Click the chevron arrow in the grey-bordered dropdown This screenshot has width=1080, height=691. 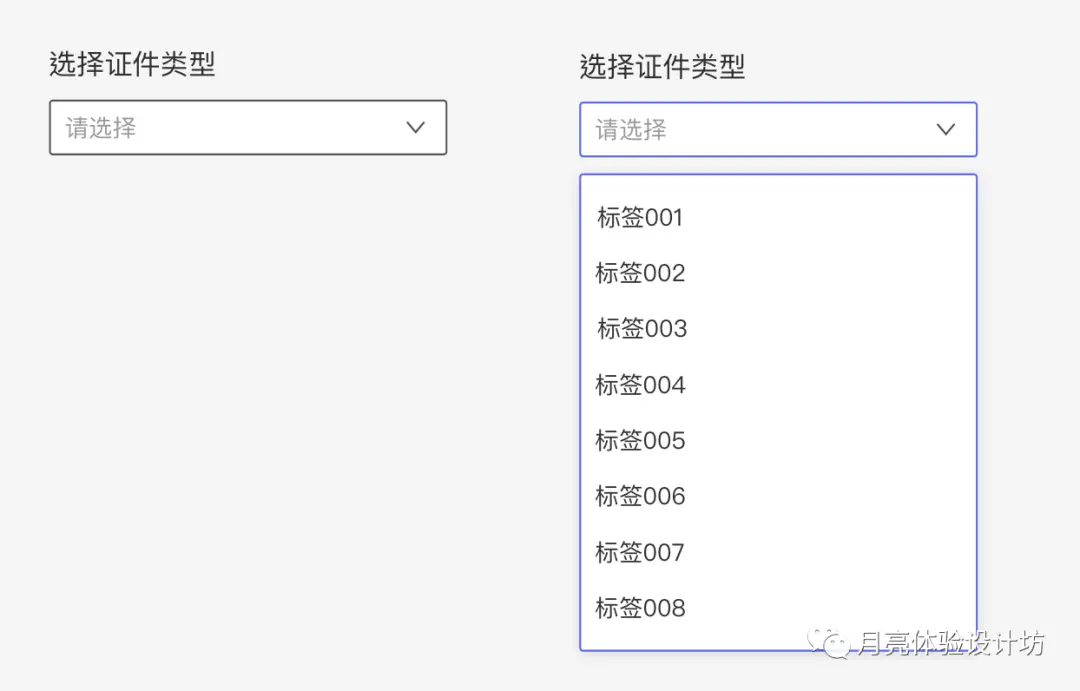(415, 127)
